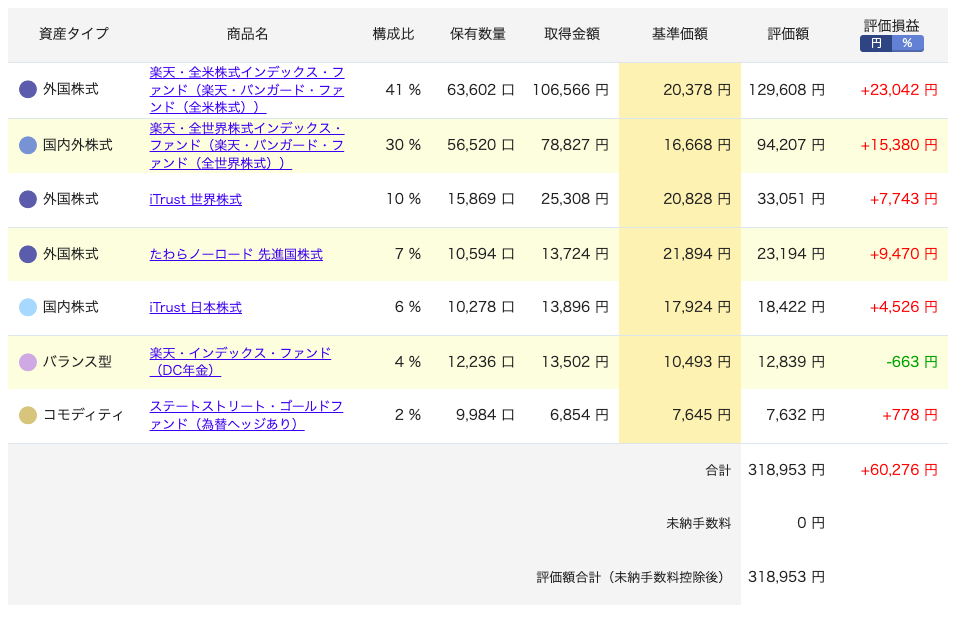Open 楽天・全世界株式インデックス・ファンド link
Viewport: 963px width, 621px height.
pyautogui.click(x=247, y=146)
